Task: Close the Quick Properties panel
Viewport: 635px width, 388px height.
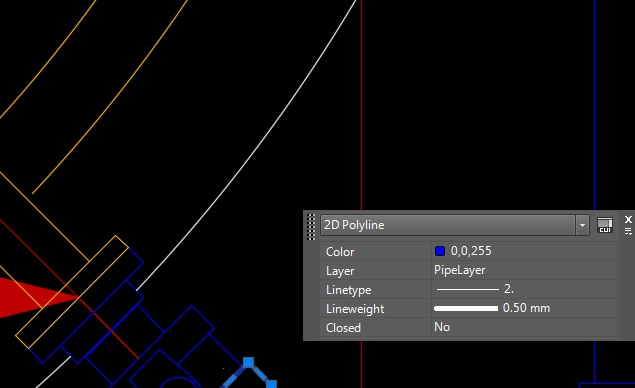Action: pyautogui.click(x=628, y=220)
